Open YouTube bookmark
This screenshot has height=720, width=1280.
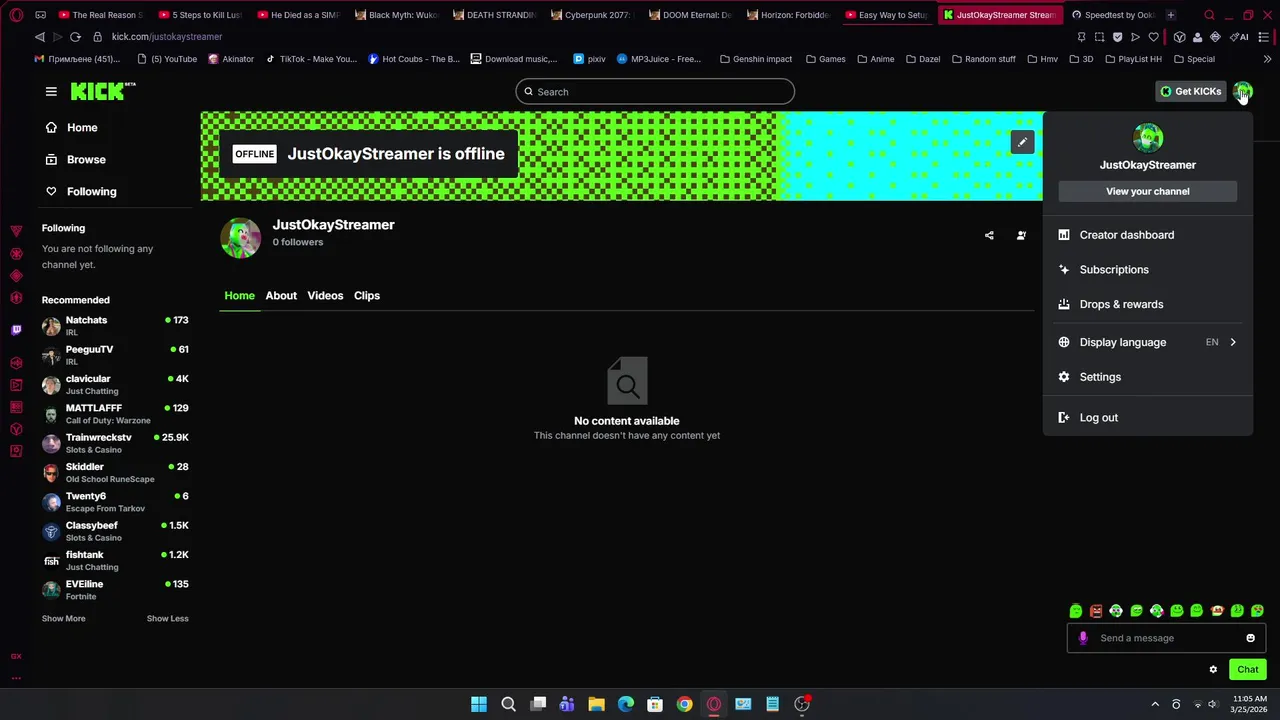pos(168,59)
